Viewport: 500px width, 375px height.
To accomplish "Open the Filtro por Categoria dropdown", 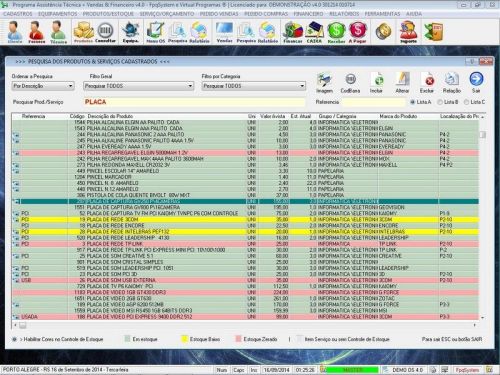I will coord(254,86).
